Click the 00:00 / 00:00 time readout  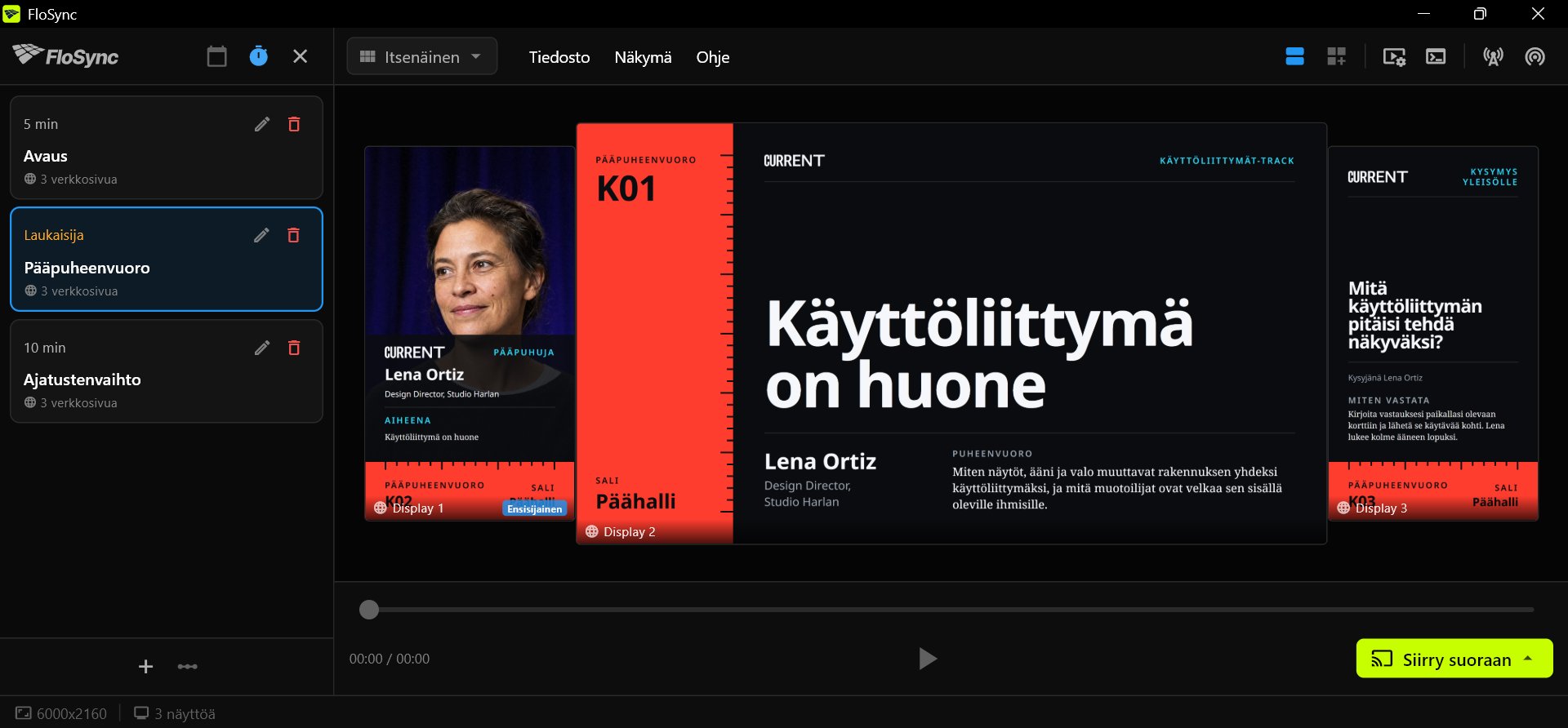[x=390, y=659]
